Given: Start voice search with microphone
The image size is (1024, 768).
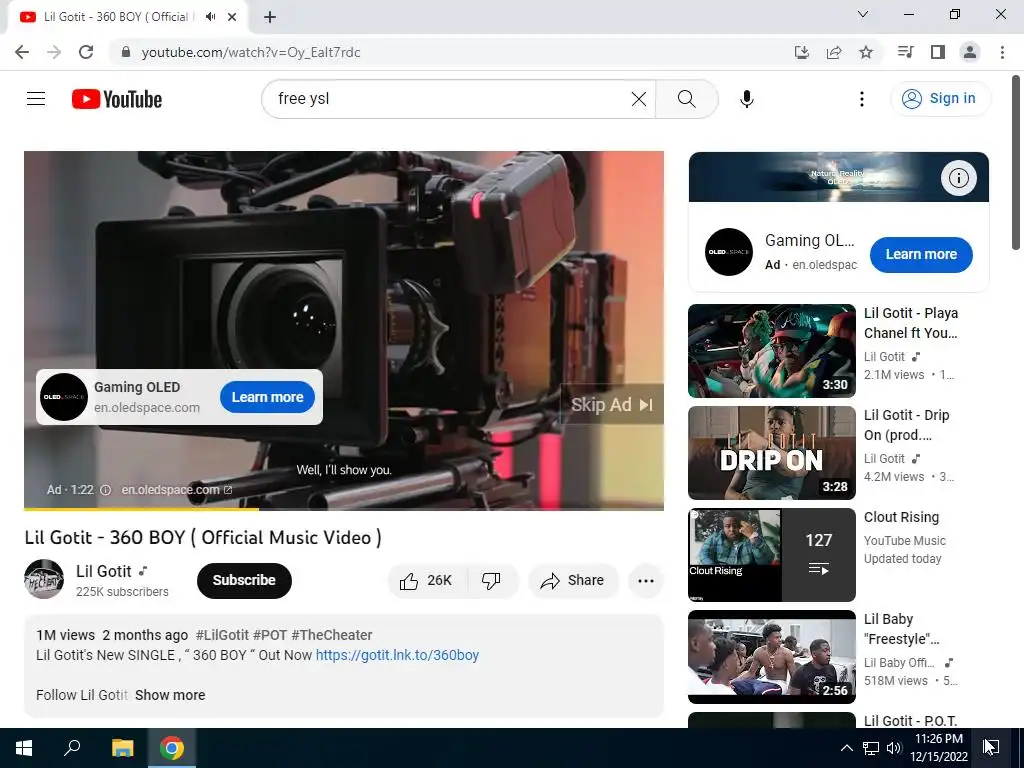Looking at the screenshot, I should [x=746, y=99].
